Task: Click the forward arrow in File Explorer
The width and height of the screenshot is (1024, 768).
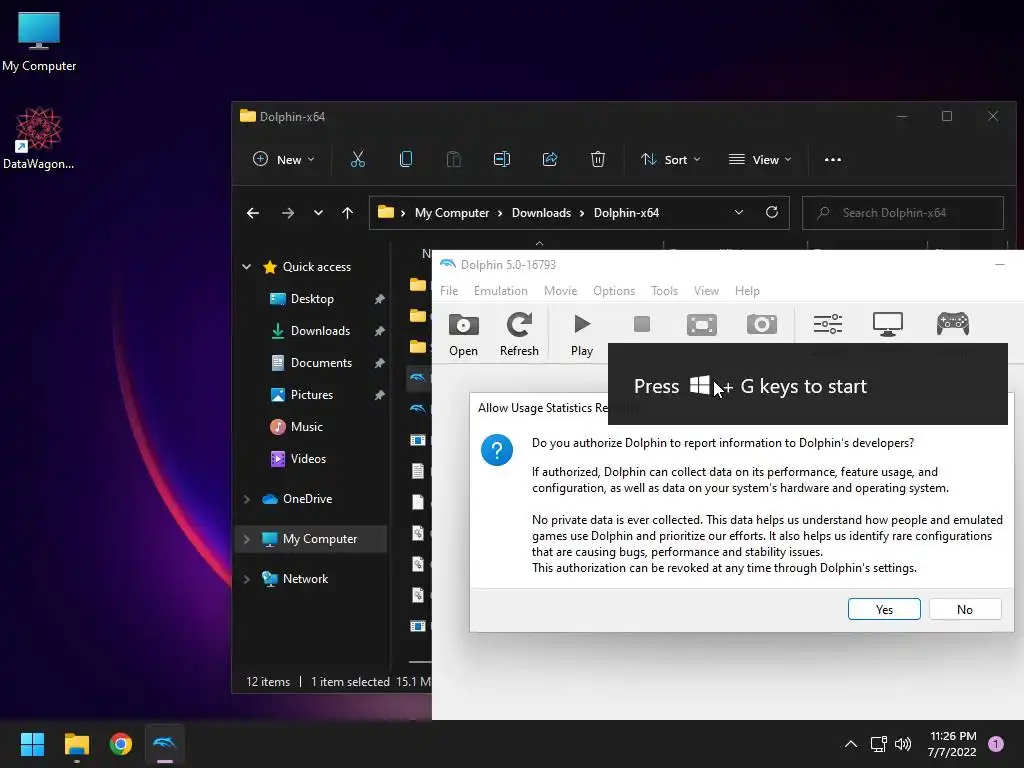Action: (287, 213)
